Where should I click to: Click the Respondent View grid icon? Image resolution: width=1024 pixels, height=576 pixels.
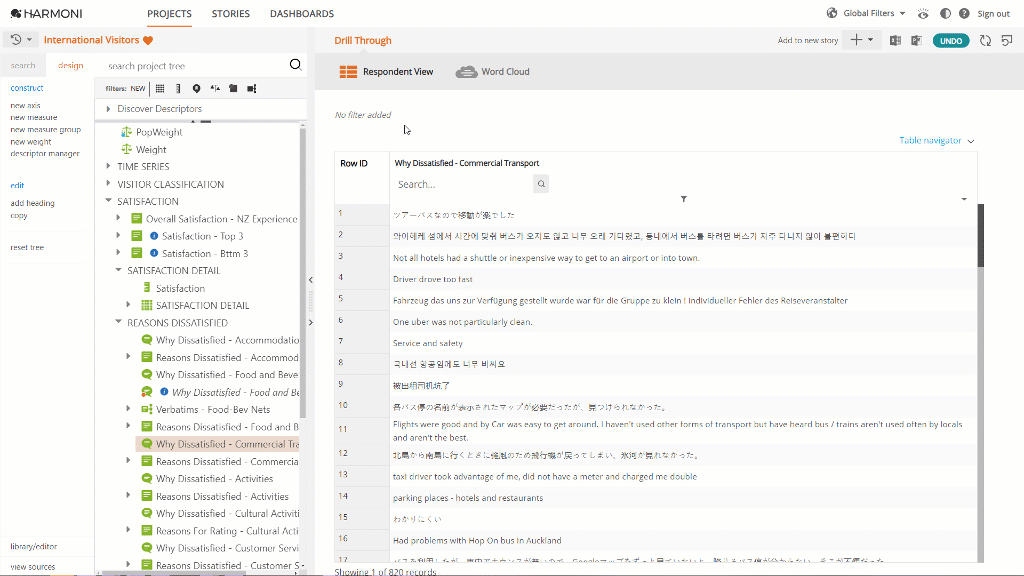coord(348,72)
